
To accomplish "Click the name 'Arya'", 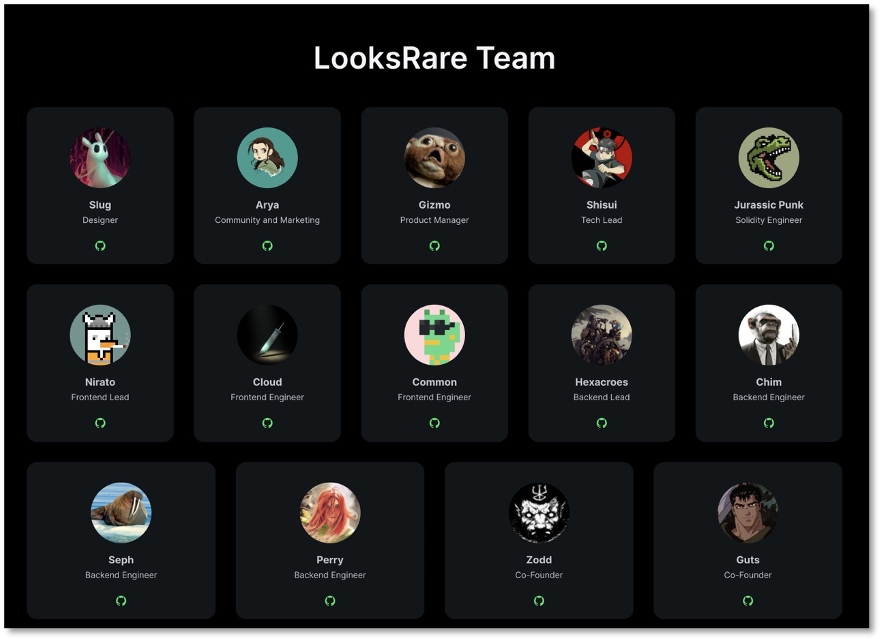I will coord(267,205).
